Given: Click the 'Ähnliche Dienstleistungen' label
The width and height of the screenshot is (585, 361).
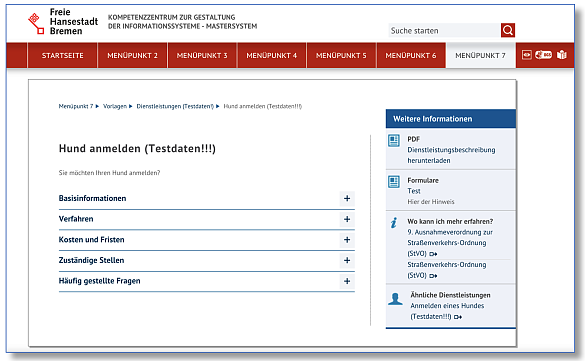Looking at the screenshot, I should tap(450, 295).
